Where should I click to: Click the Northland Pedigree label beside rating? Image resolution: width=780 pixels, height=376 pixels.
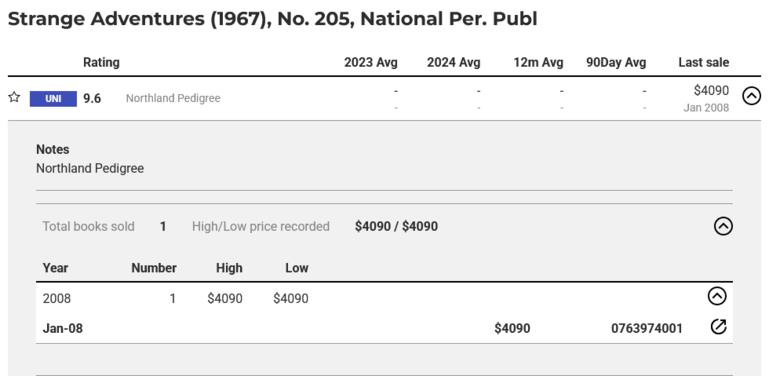click(x=173, y=98)
